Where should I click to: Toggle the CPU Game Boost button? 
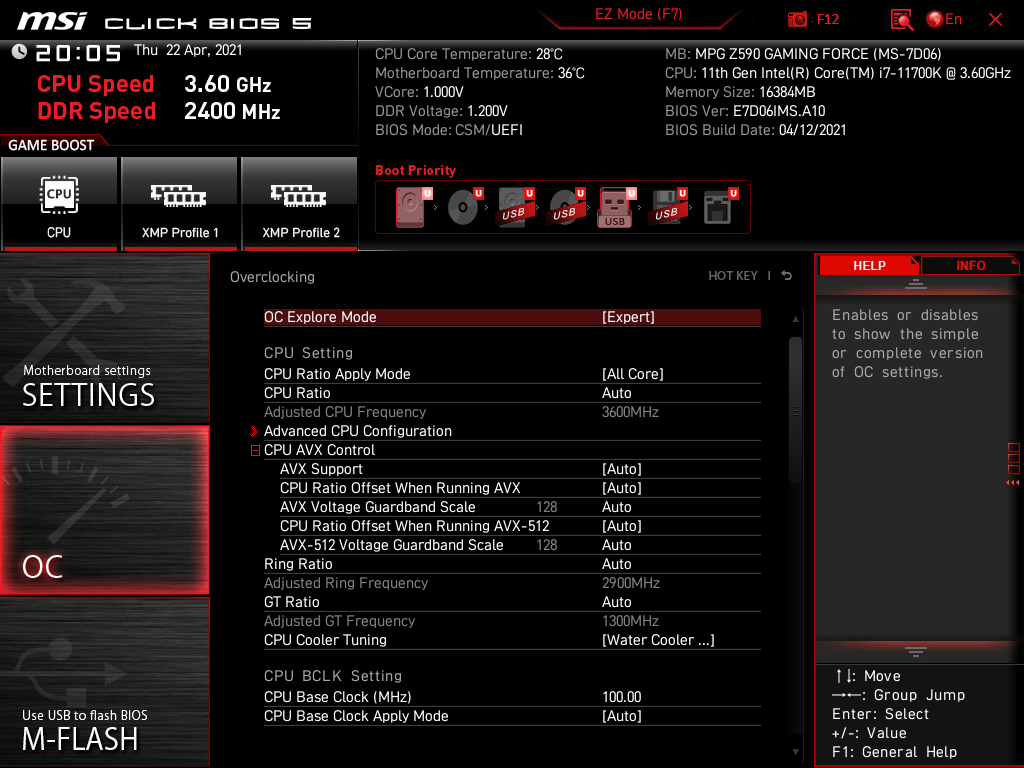pyautogui.click(x=59, y=204)
